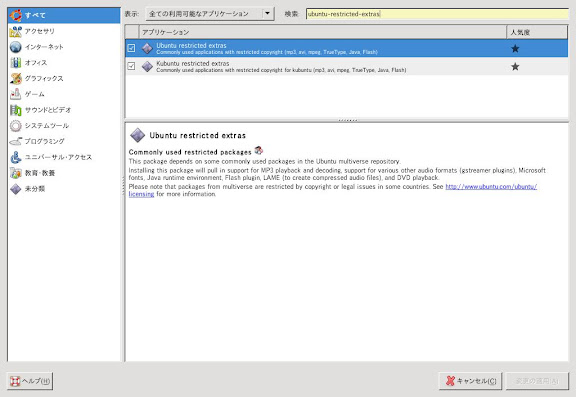Uncheck the Ubuntu restricted extras checkbox

coord(131,48)
